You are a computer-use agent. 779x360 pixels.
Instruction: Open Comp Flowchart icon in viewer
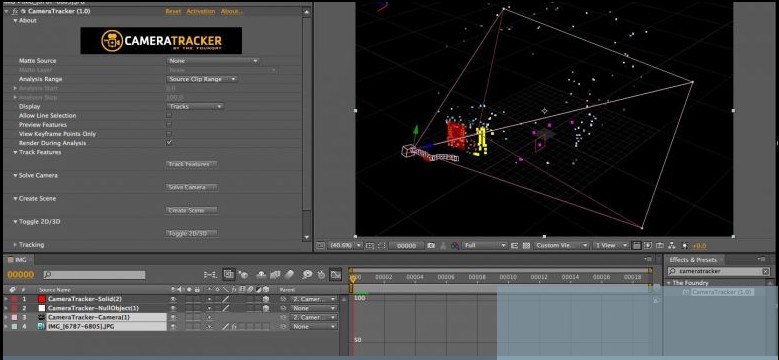coord(671,245)
